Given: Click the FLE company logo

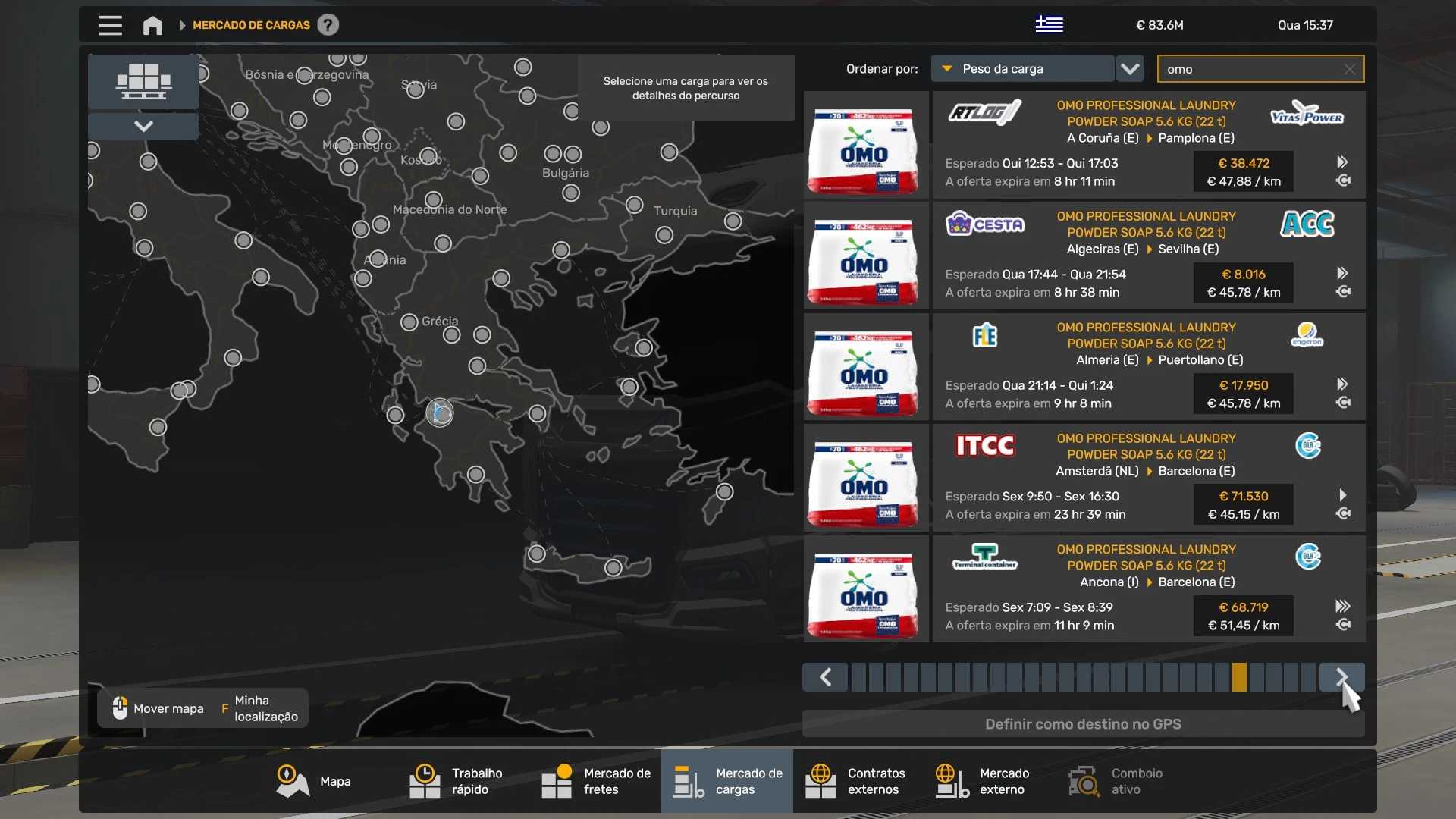Looking at the screenshot, I should coord(984,334).
